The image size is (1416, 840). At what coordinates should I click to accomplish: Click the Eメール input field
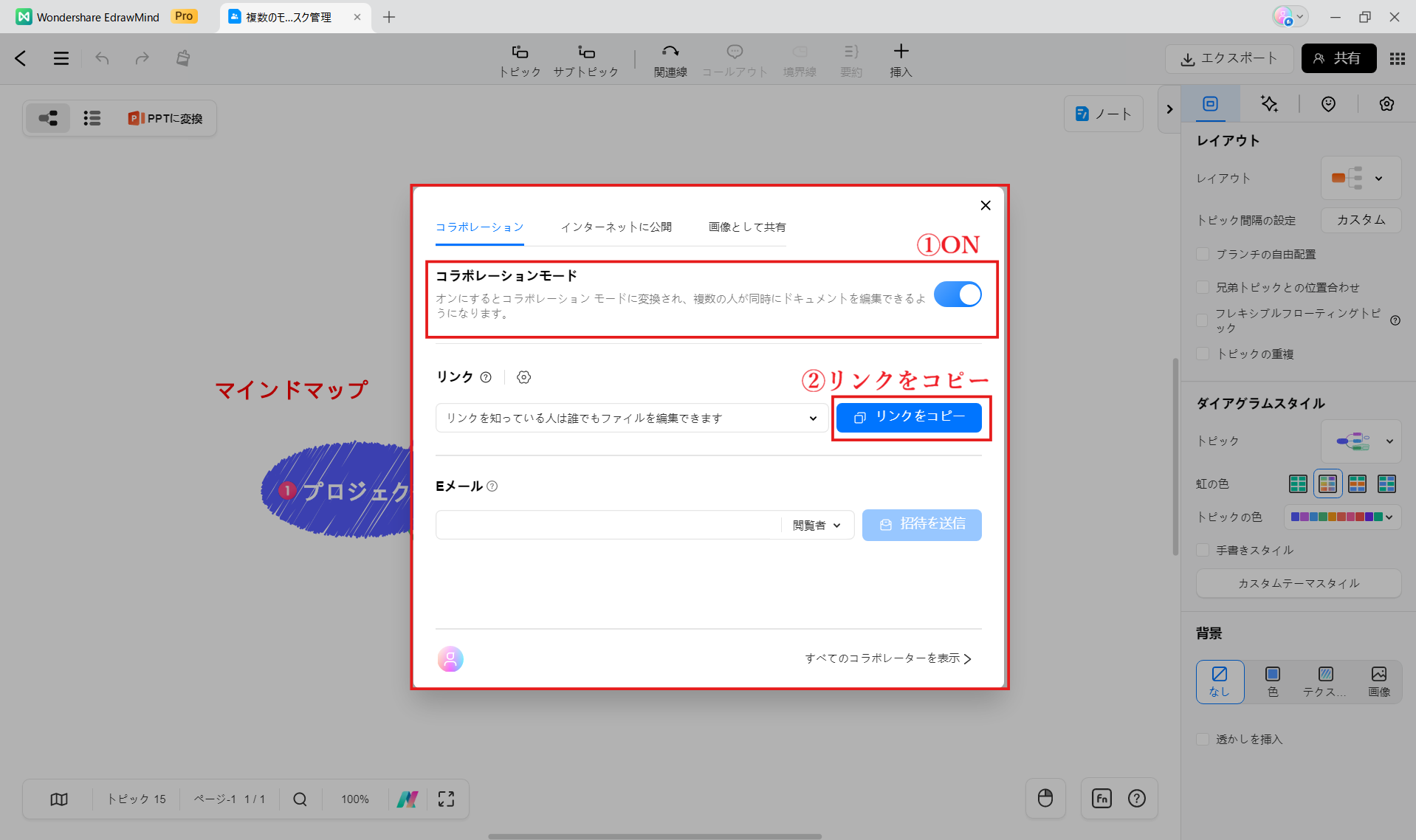605,525
